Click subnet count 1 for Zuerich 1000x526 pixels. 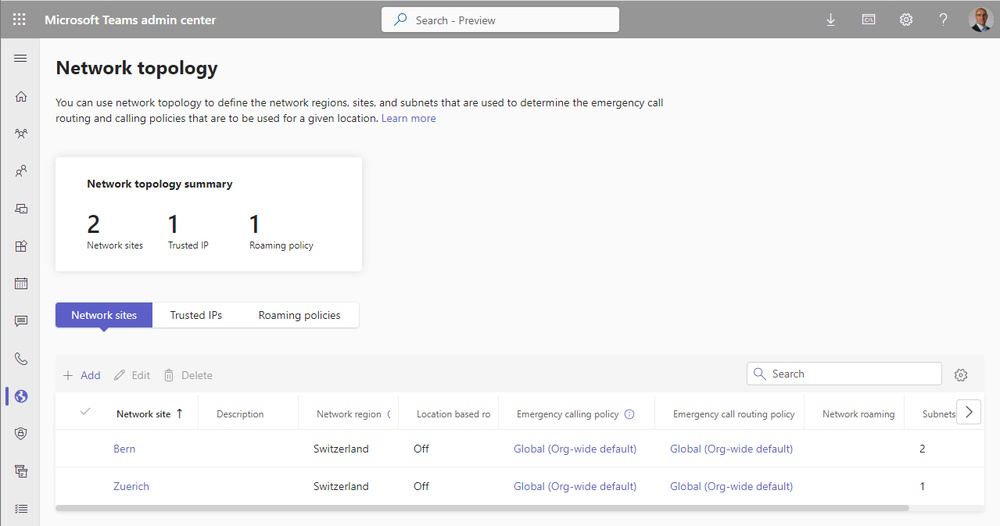[x=922, y=486]
